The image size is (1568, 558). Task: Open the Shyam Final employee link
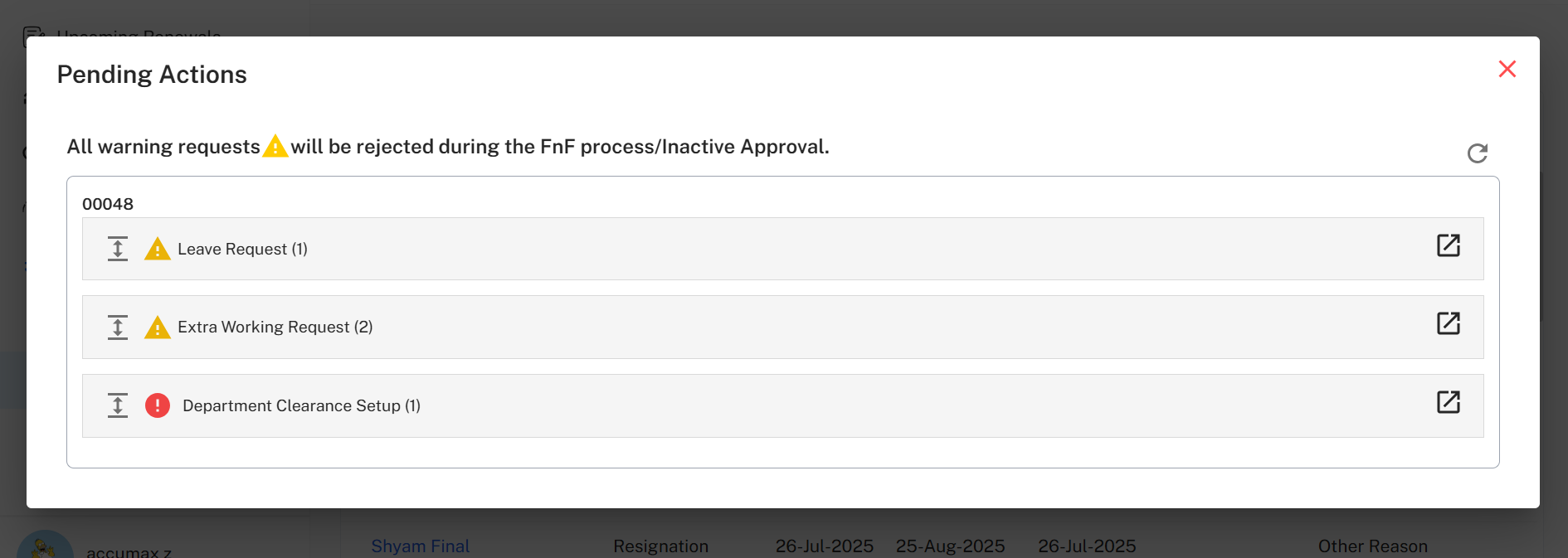pos(420,546)
